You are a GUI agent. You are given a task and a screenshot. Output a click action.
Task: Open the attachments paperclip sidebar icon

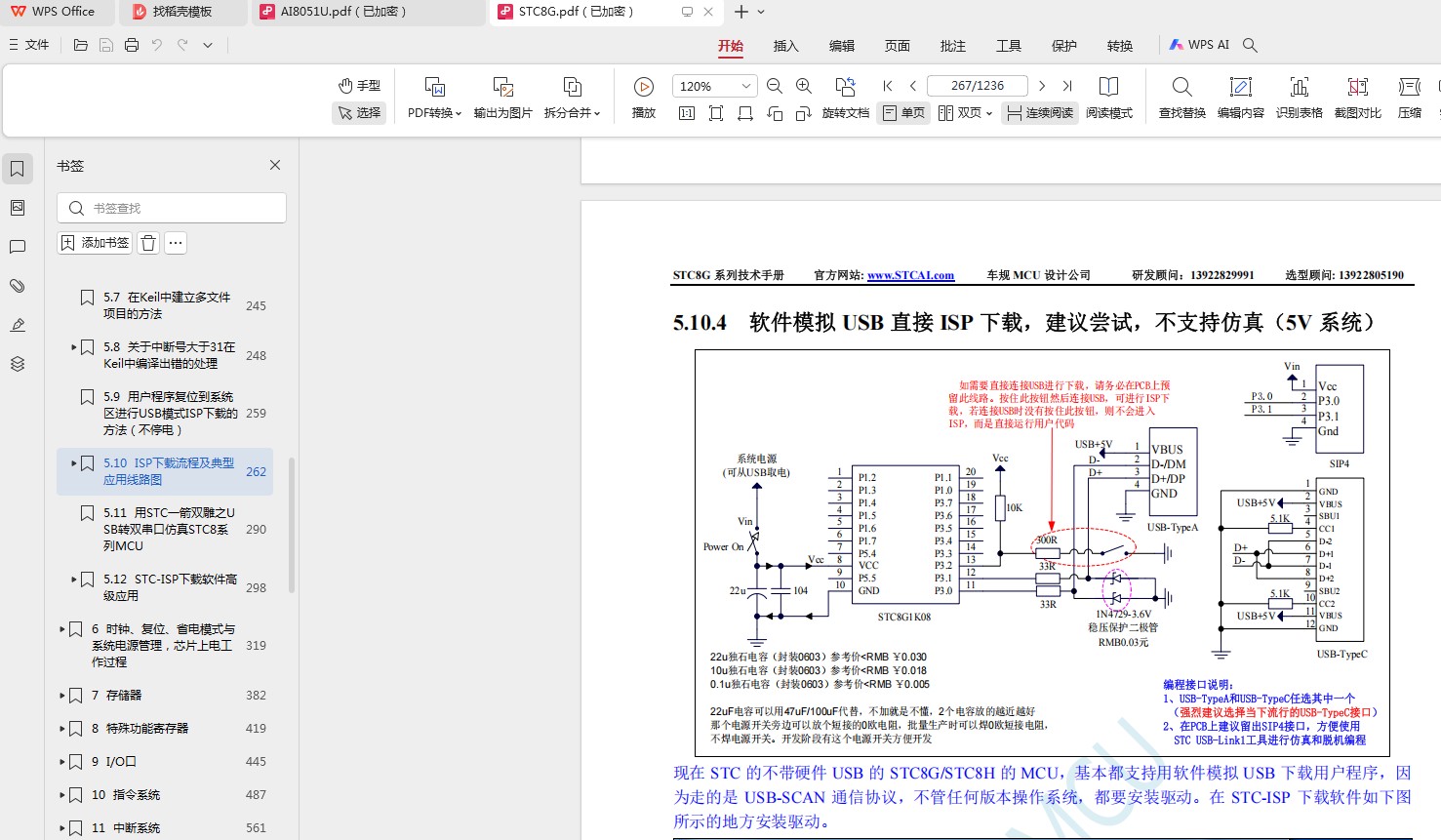pos(18,286)
